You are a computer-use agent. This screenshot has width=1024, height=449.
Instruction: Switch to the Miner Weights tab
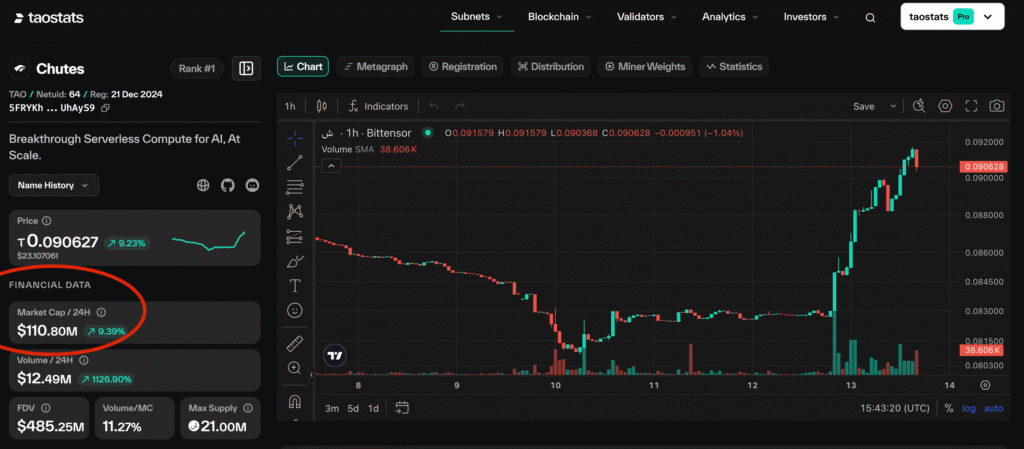point(646,67)
